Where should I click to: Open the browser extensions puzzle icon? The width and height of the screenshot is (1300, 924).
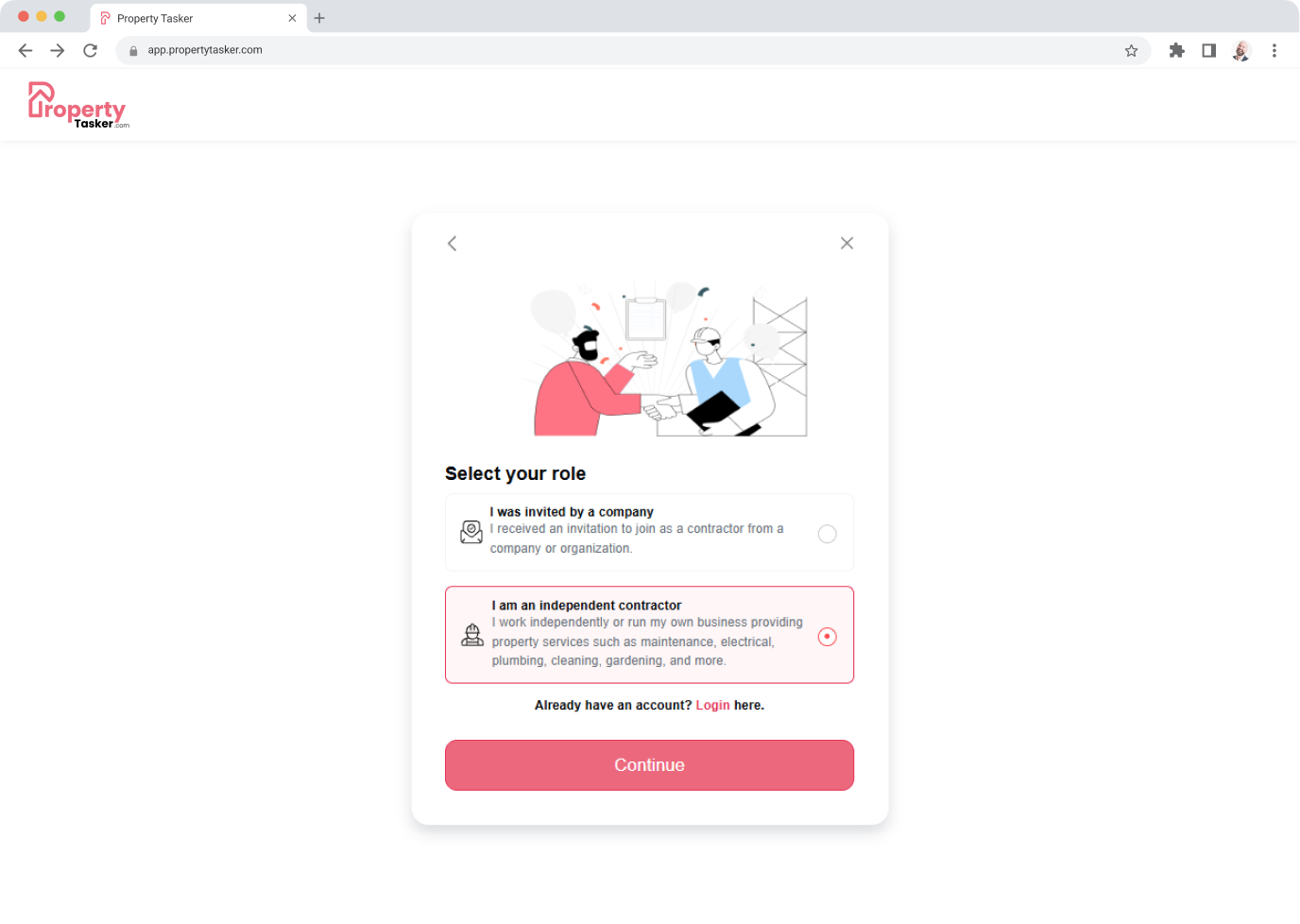[1176, 50]
